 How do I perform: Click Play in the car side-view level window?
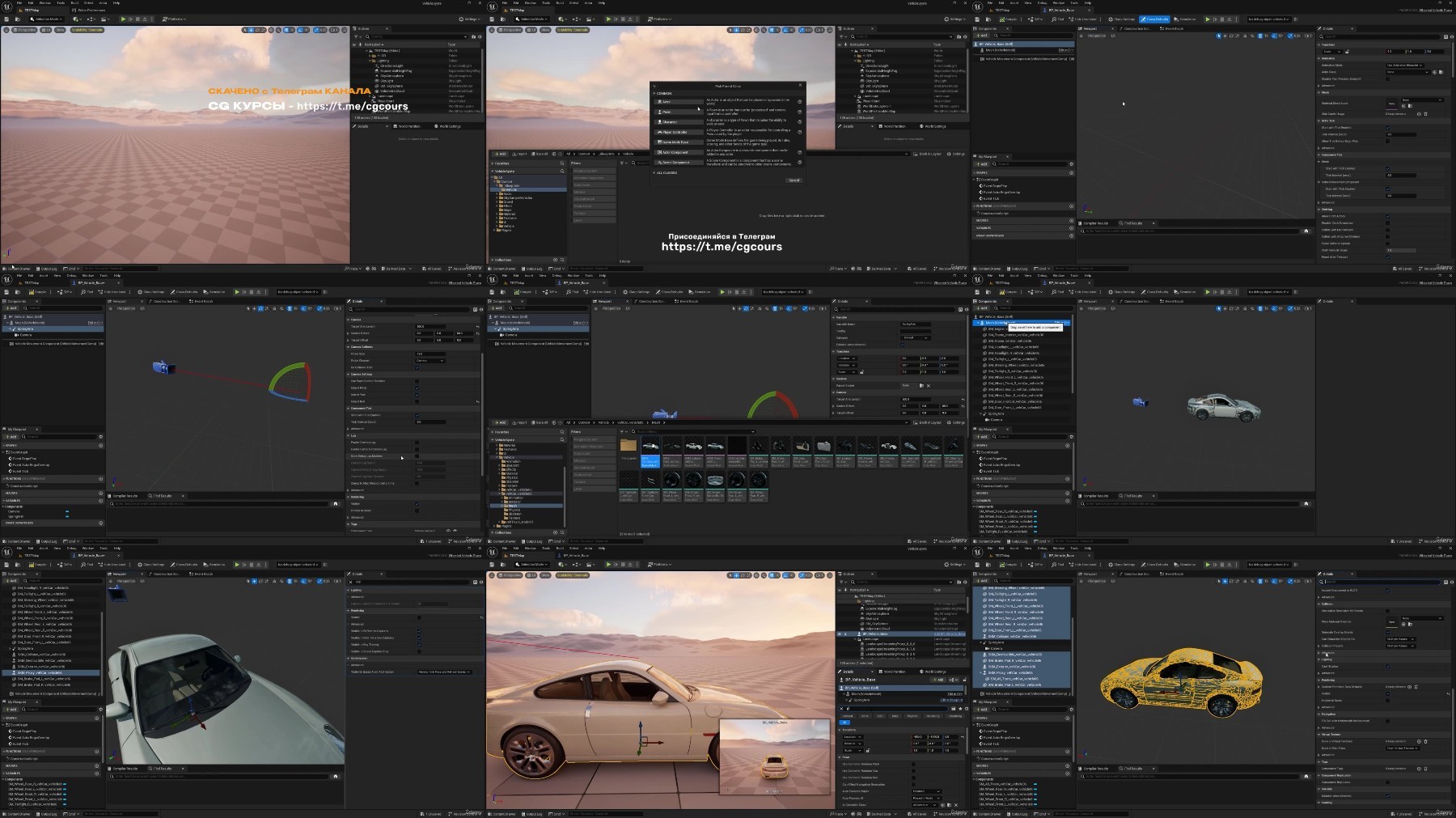tap(608, 564)
